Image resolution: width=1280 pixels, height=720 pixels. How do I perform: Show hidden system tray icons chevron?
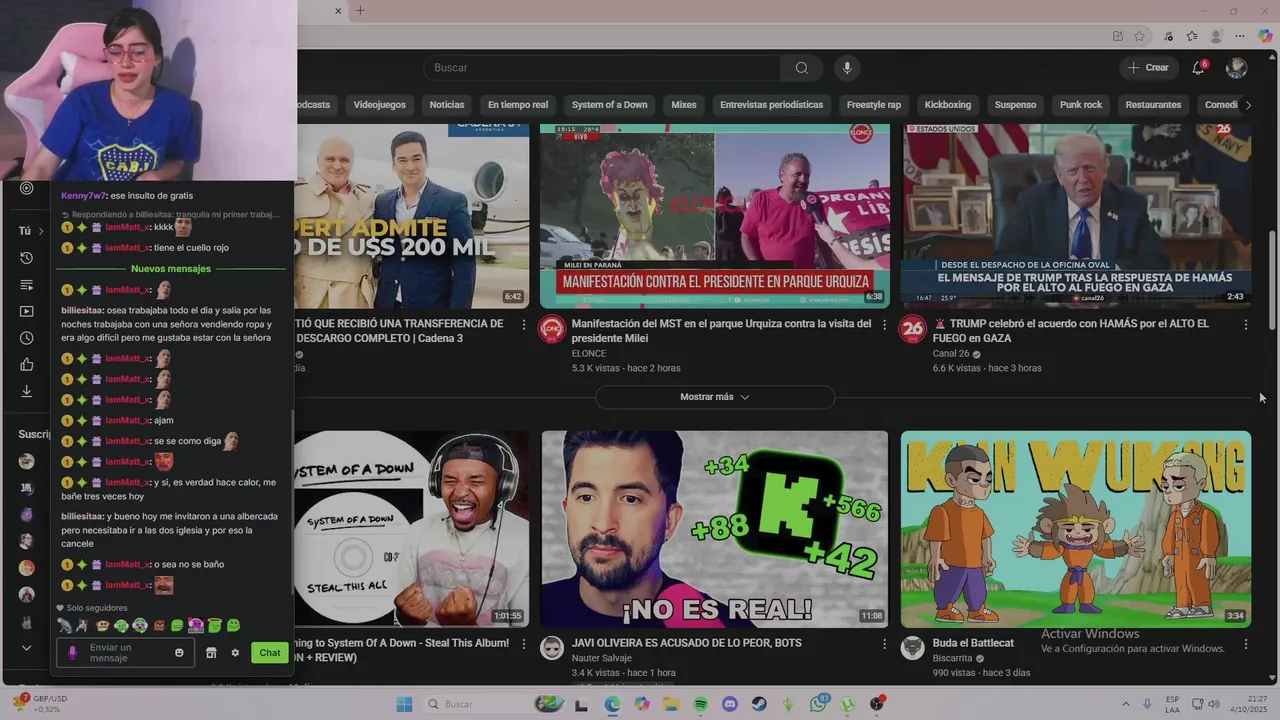1125,704
